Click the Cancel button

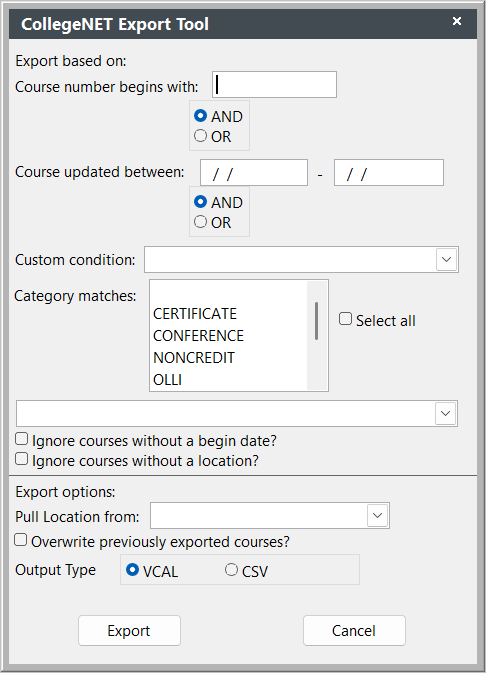pyautogui.click(x=354, y=631)
